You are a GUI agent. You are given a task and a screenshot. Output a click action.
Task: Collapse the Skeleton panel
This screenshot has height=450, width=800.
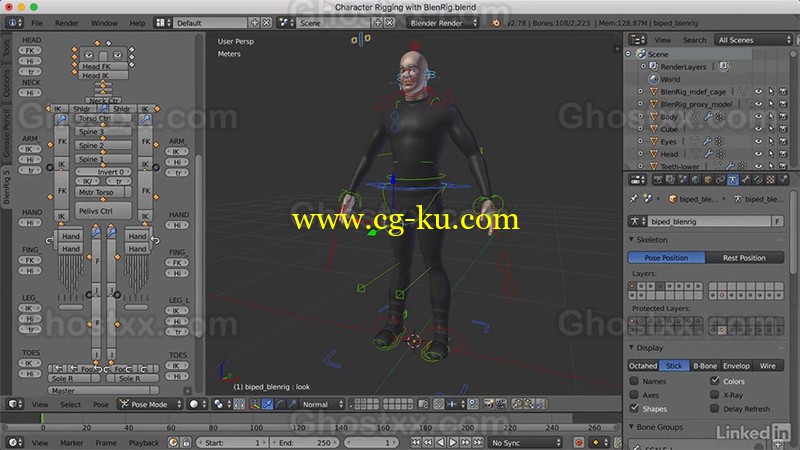click(632, 239)
